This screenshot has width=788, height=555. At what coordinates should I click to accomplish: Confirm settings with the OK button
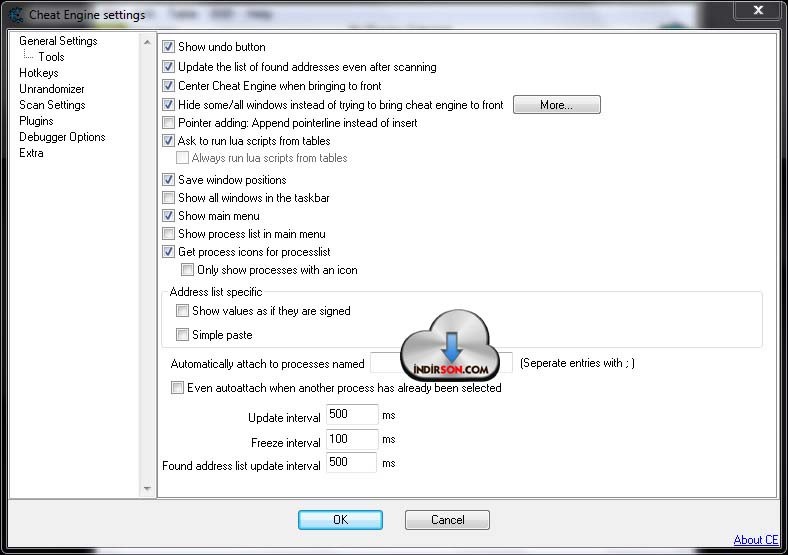pos(340,520)
